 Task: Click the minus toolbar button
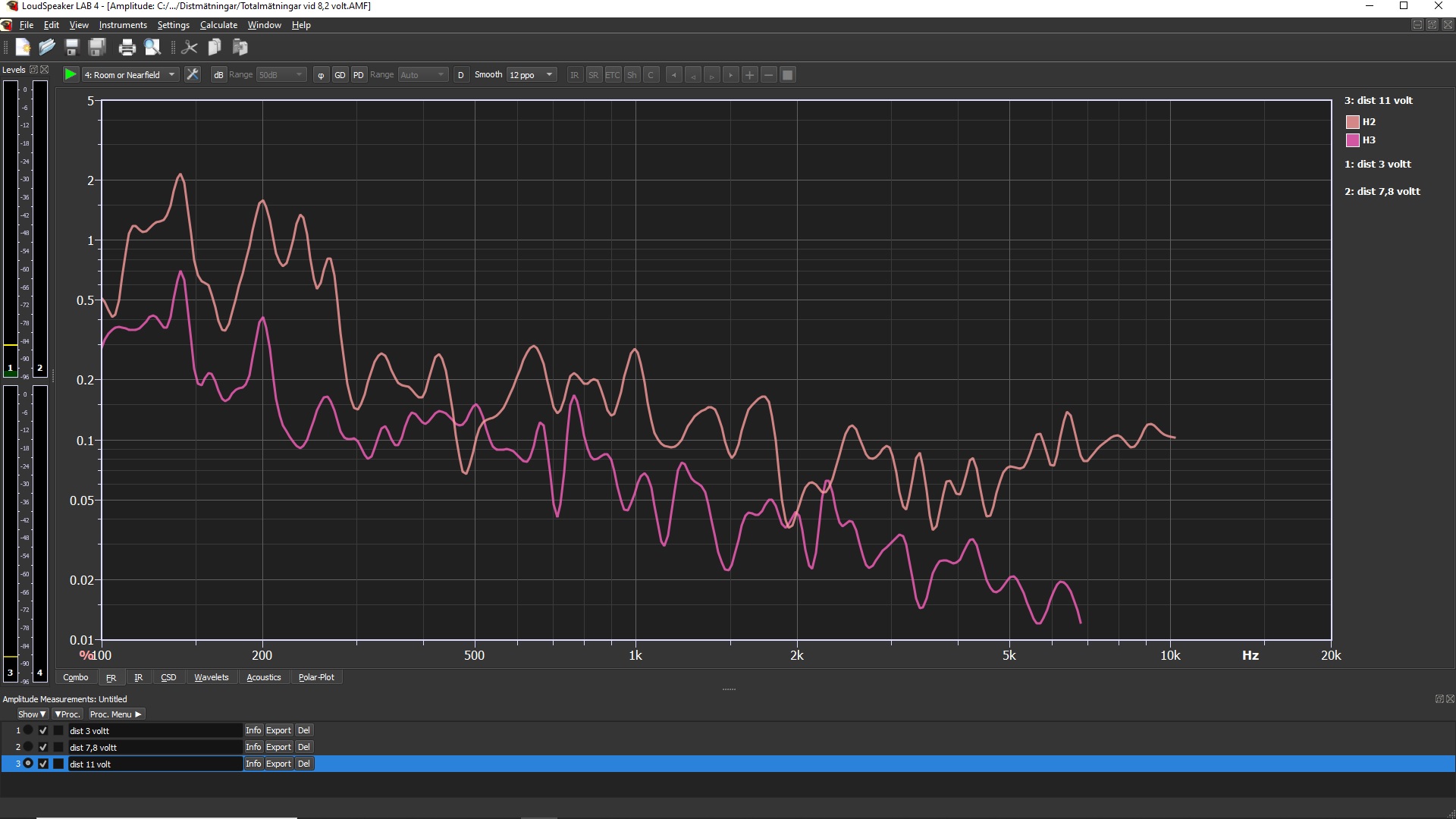[769, 74]
